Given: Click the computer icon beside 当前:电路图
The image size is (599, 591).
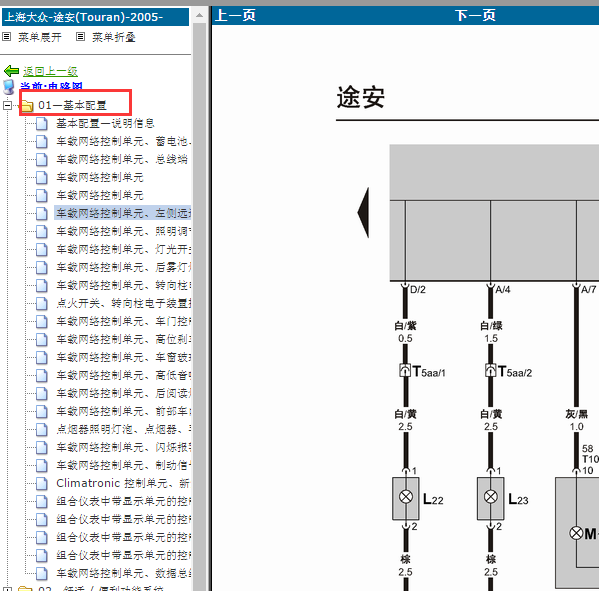Looking at the screenshot, I should click(x=8, y=87).
